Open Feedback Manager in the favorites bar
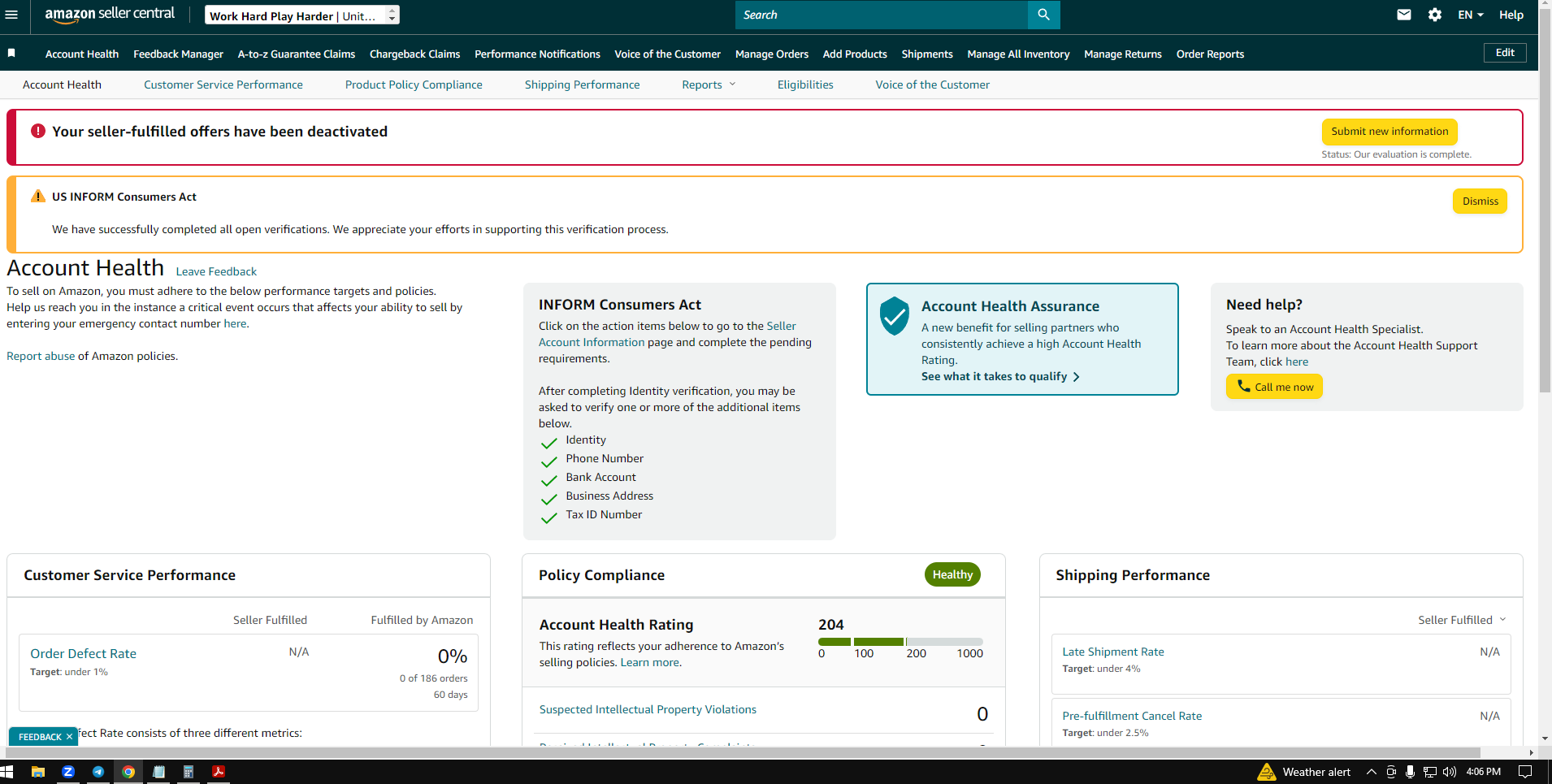 coord(178,54)
